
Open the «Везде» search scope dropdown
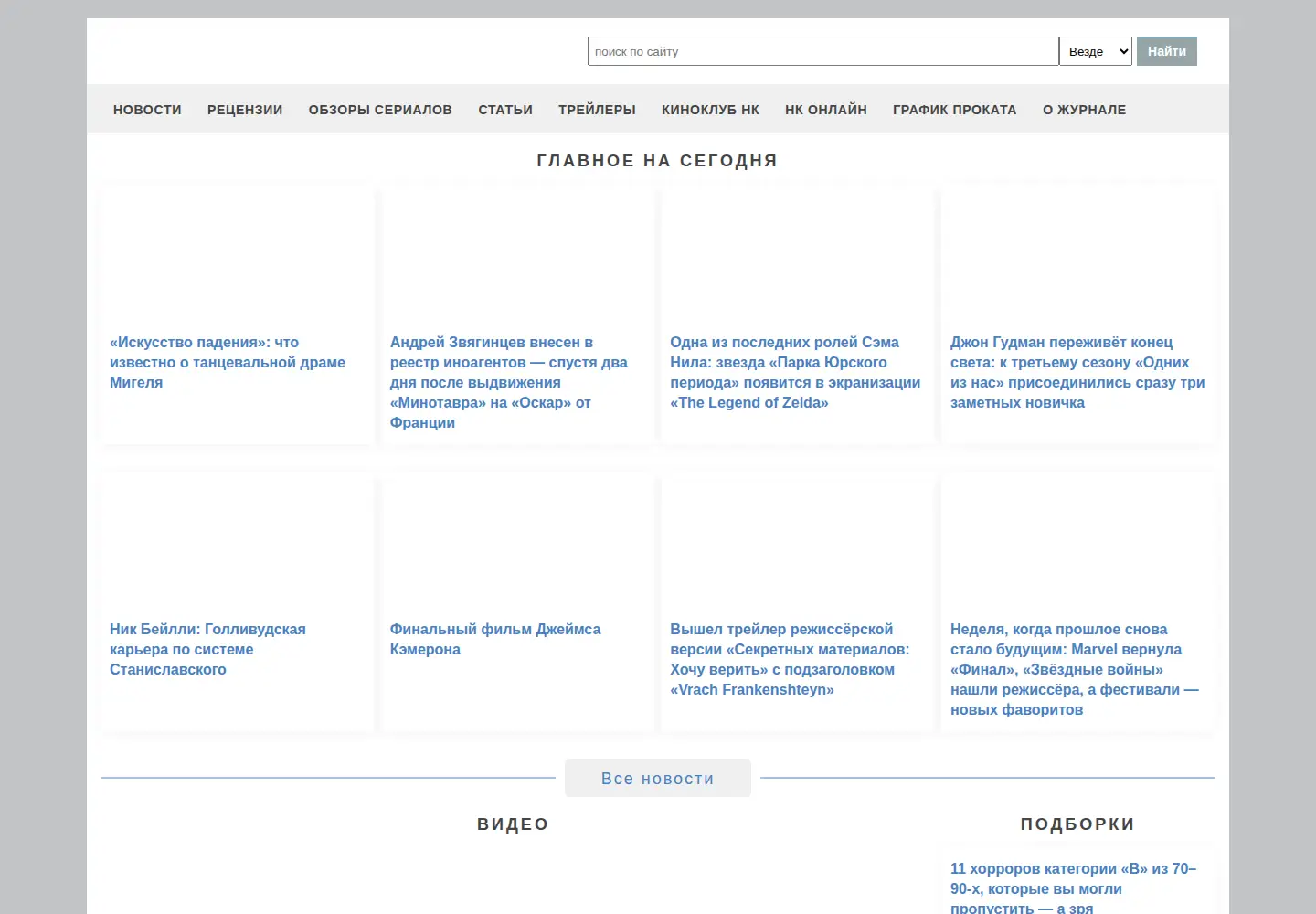1096,51
